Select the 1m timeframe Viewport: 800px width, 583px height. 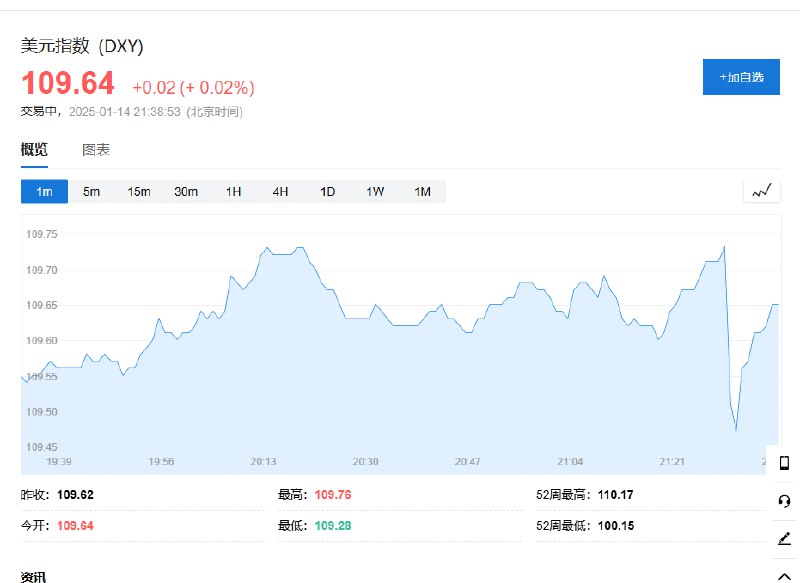tap(44, 191)
